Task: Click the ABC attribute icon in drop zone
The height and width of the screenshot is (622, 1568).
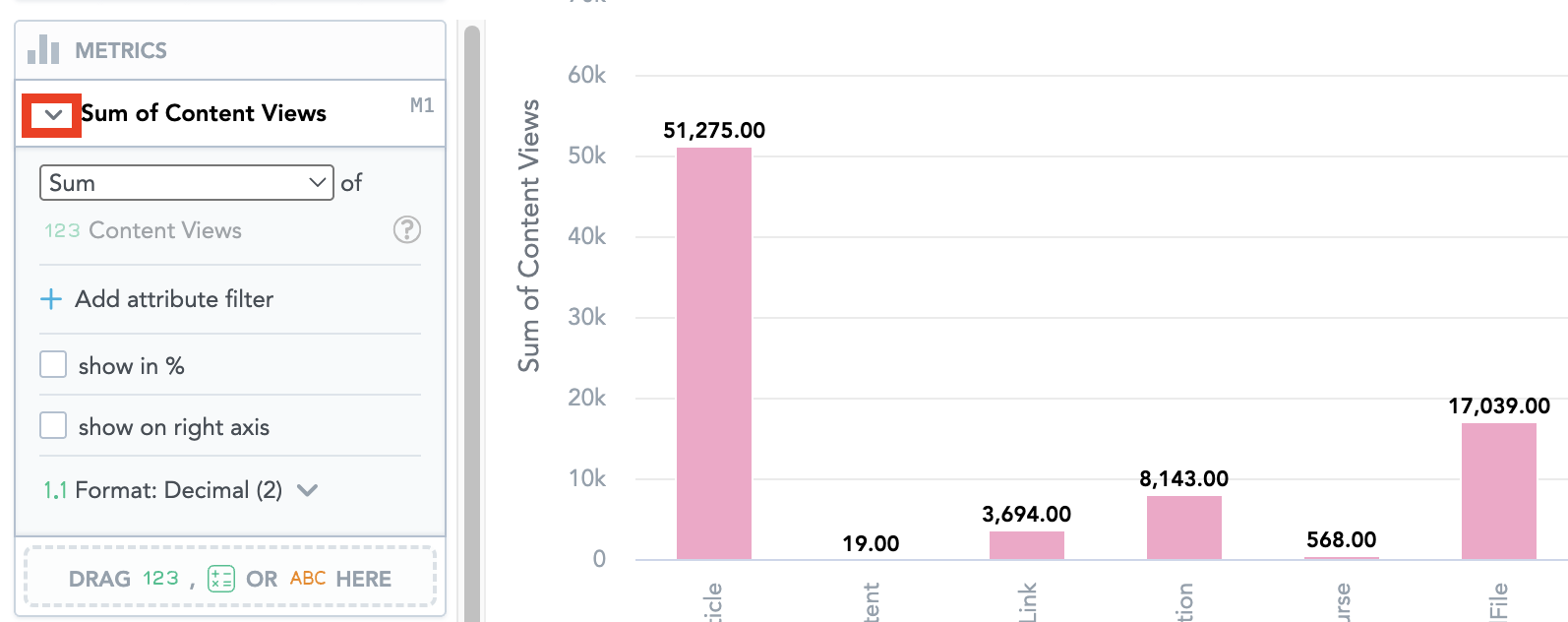Action: coord(308,579)
